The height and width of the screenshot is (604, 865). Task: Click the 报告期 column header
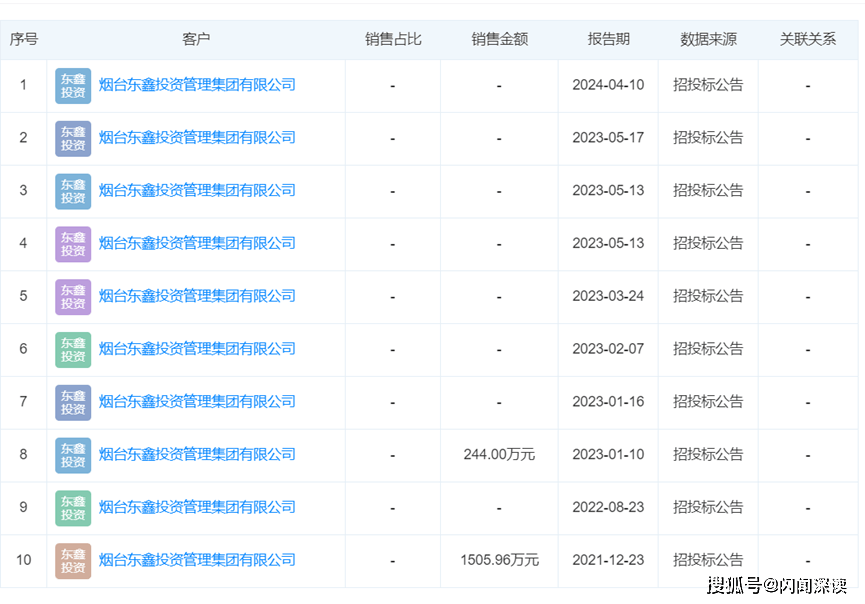pos(608,40)
